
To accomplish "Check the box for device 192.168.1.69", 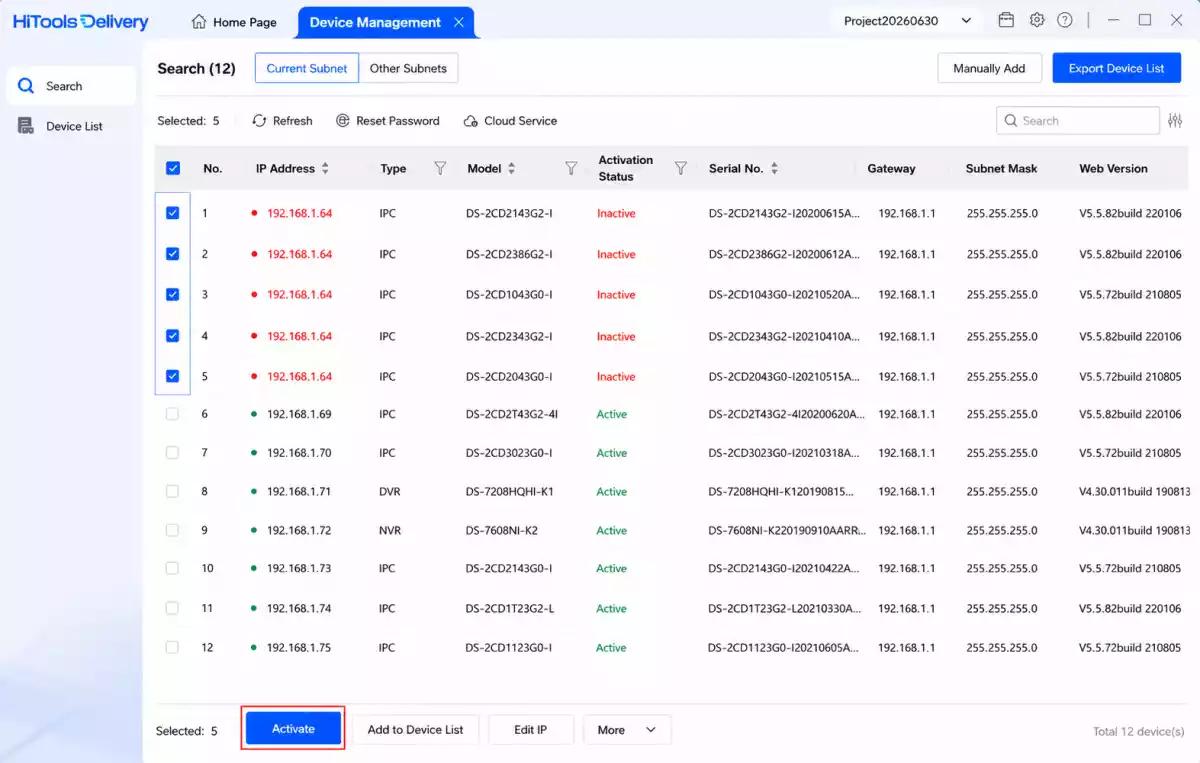I will [x=172, y=414].
